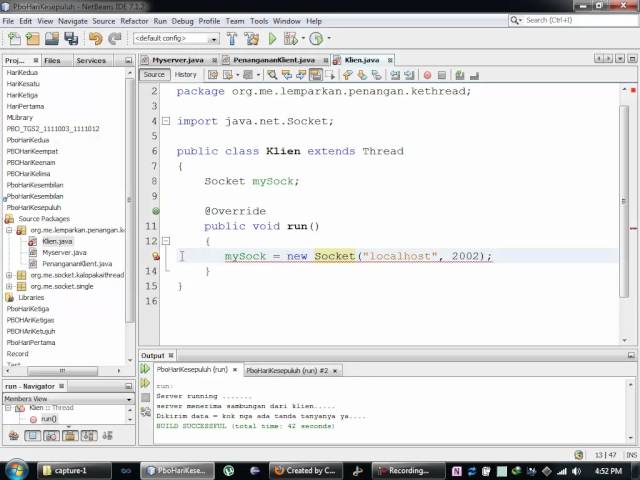Collapse the import fold on line 4
The width and height of the screenshot is (640, 480).
point(166,121)
